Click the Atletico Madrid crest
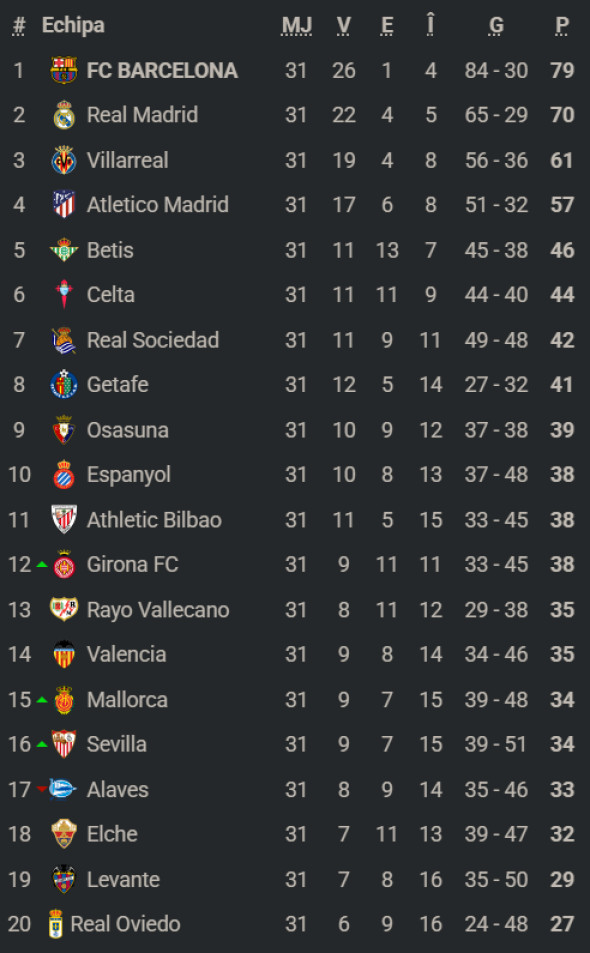This screenshot has height=953, width=590. [63, 205]
